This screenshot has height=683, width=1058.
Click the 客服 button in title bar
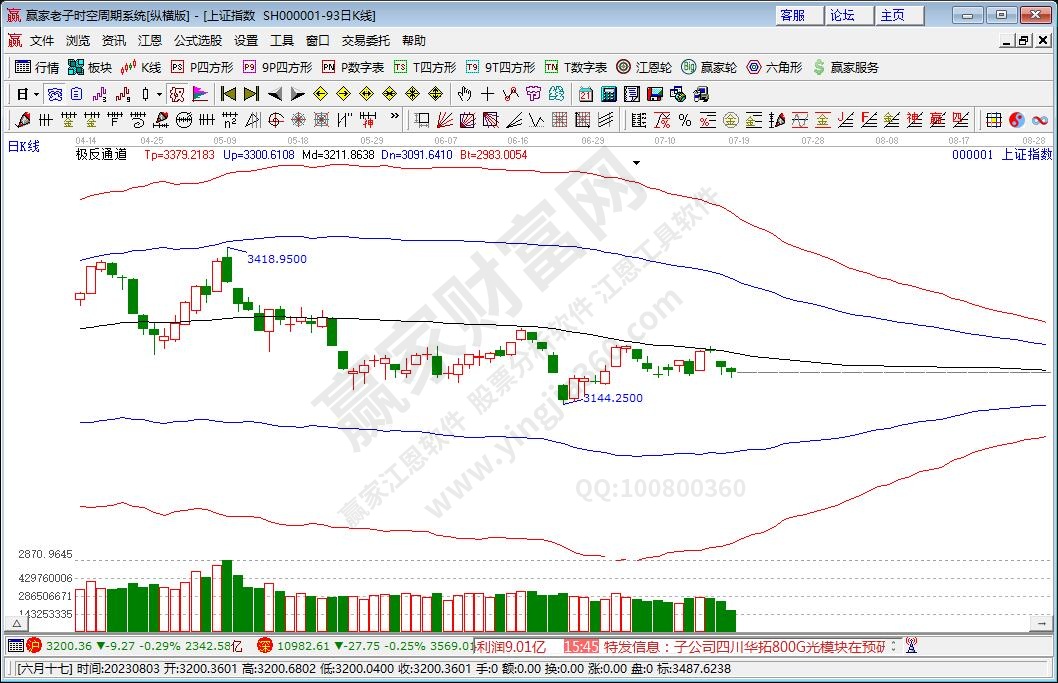coord(793,15)
